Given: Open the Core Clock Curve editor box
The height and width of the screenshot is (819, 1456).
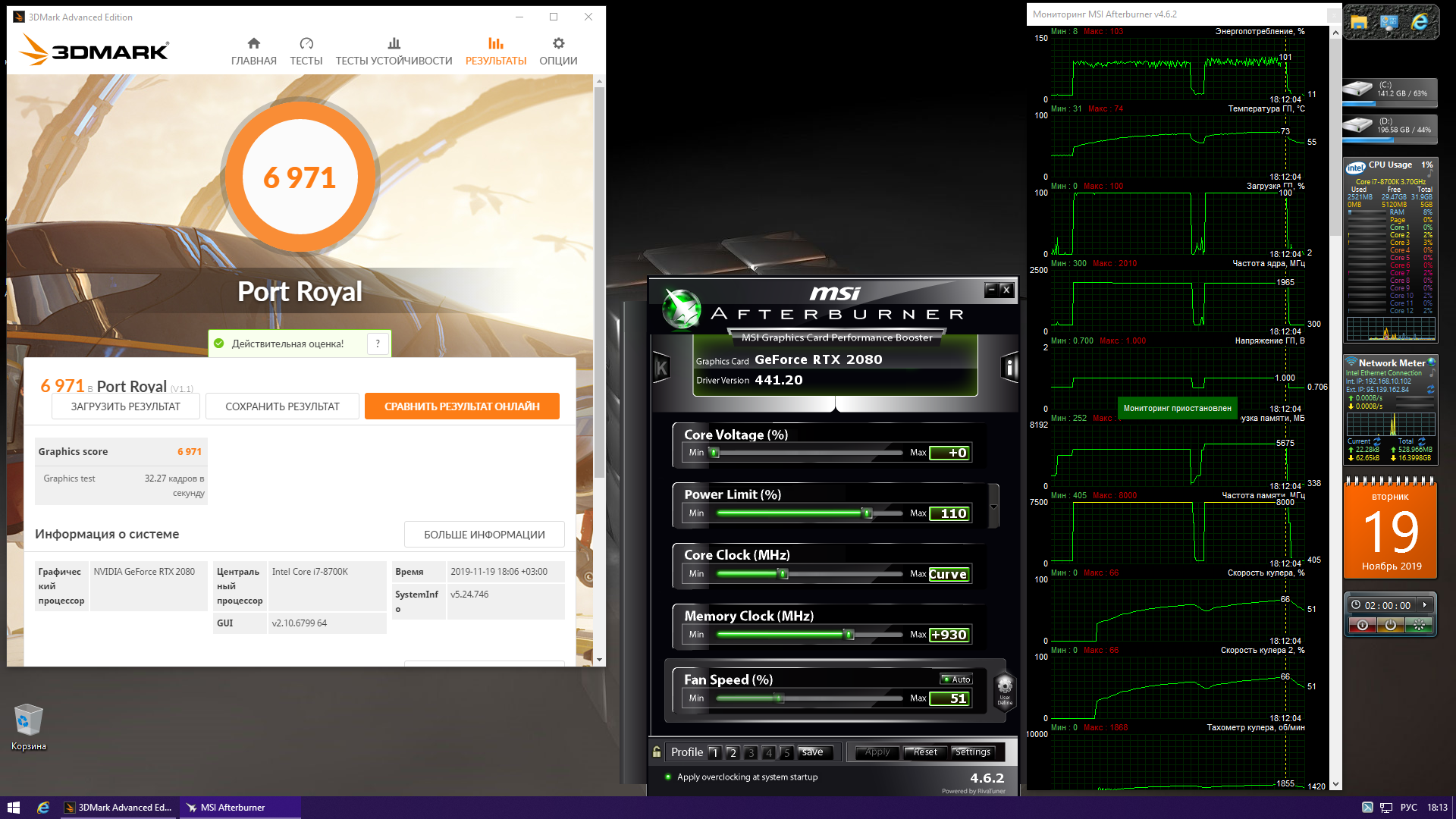Looking at the screenshot, I should pos(949,574).
